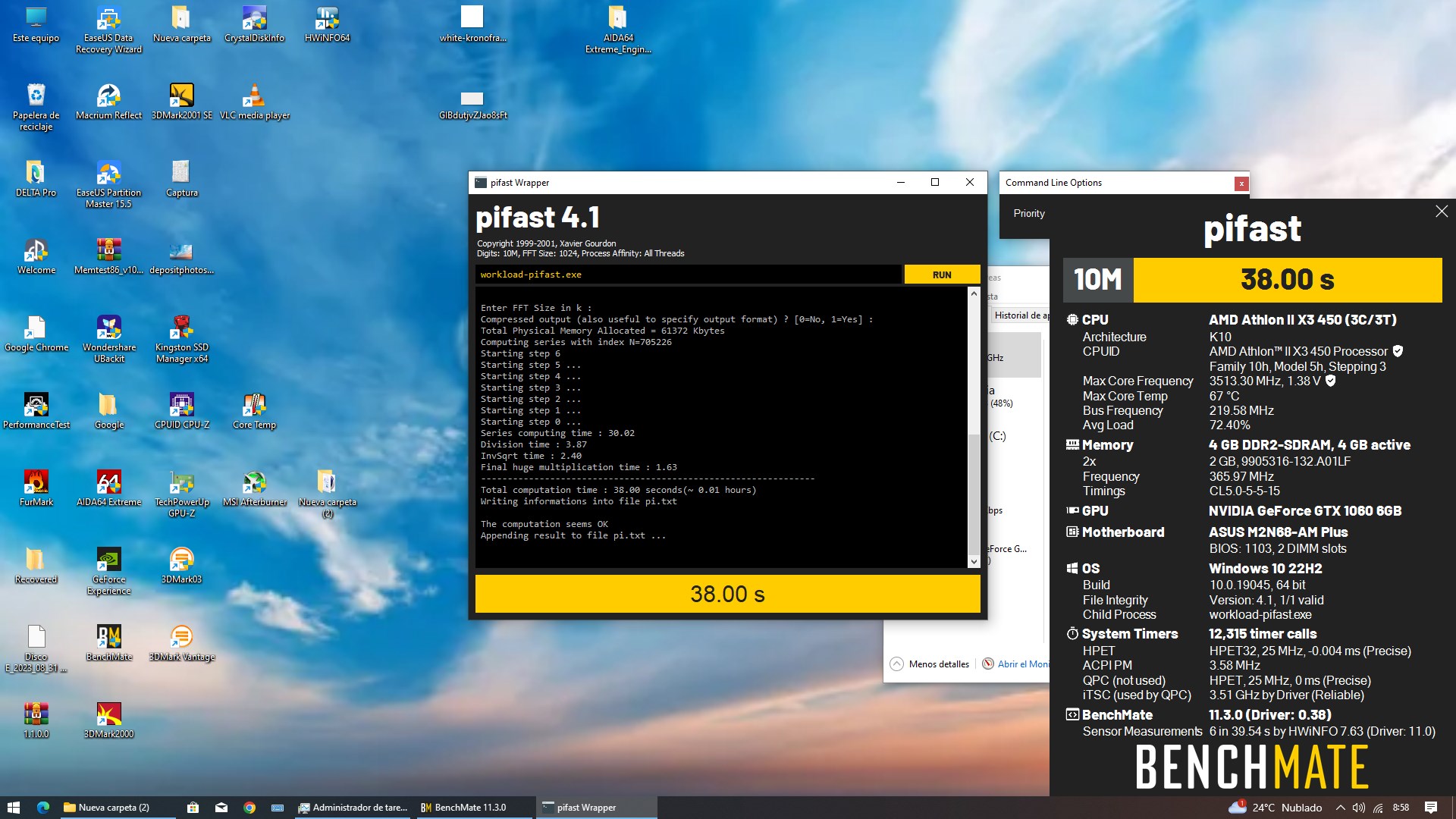The height and width of the screenshot is (819, 1456).
Task: Click Menos detalles in Task Manager
Action: tap(930, 664)
